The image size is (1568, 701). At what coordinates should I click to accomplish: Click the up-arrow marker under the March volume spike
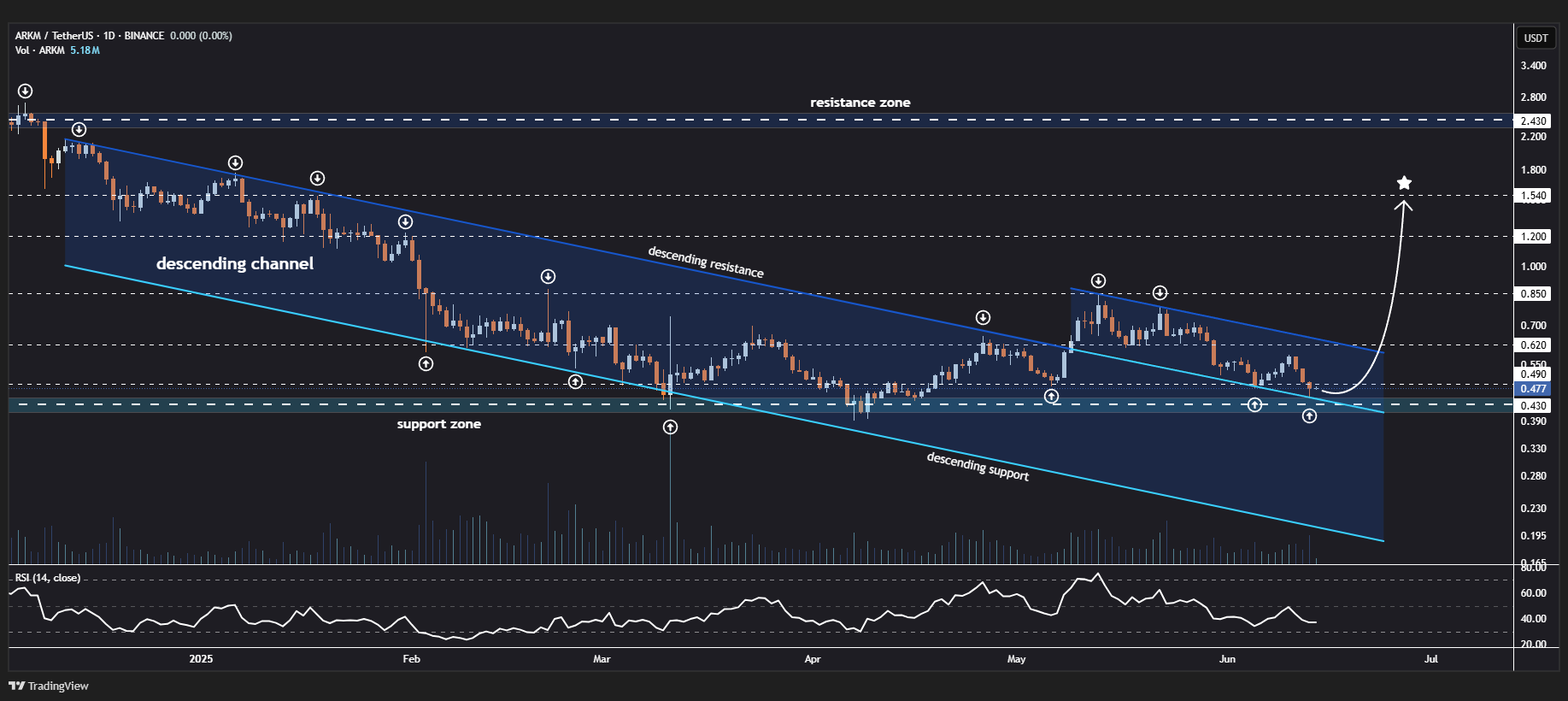point(671,427)
